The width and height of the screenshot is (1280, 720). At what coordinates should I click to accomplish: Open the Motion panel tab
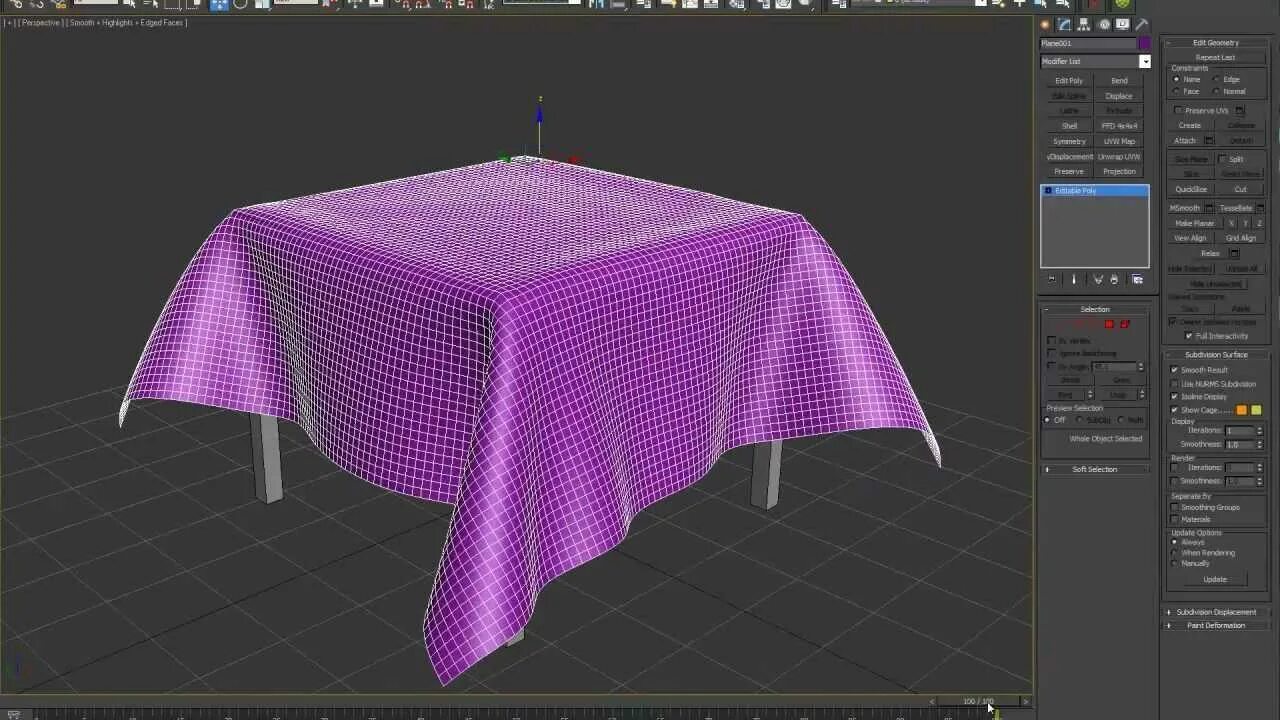pyautogui.click(x=1104, y=24)
